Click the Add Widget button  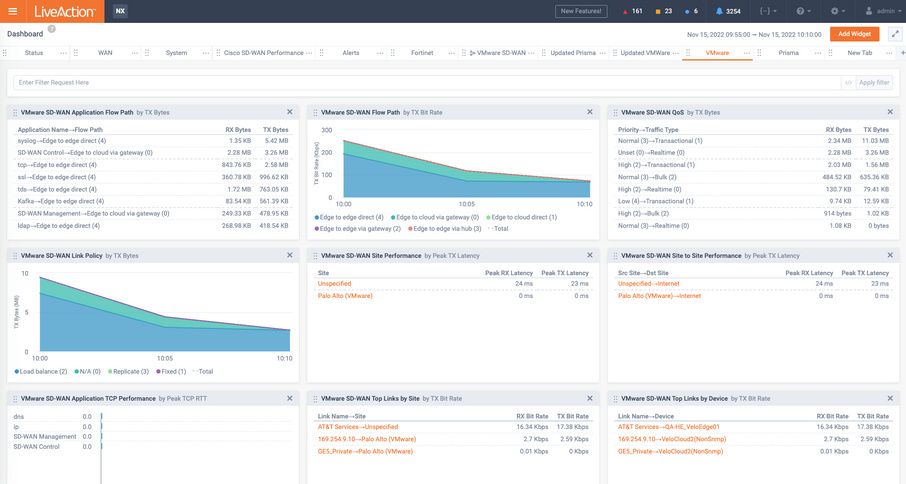855,34
